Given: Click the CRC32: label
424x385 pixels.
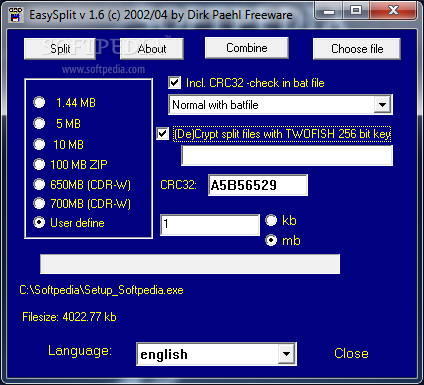Looking at the screenshot, I should 178,185.
